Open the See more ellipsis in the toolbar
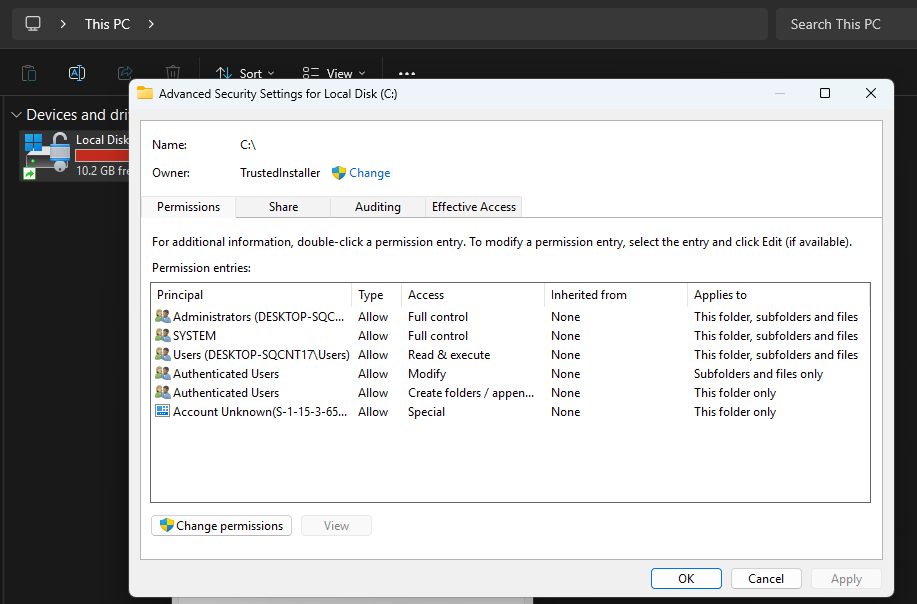This screenshot has width=917, height=604. tap(406, 72)
